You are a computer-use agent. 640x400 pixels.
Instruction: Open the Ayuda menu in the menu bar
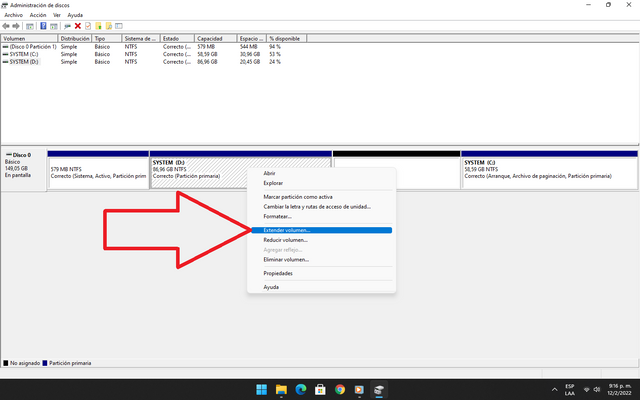point(75,15)
